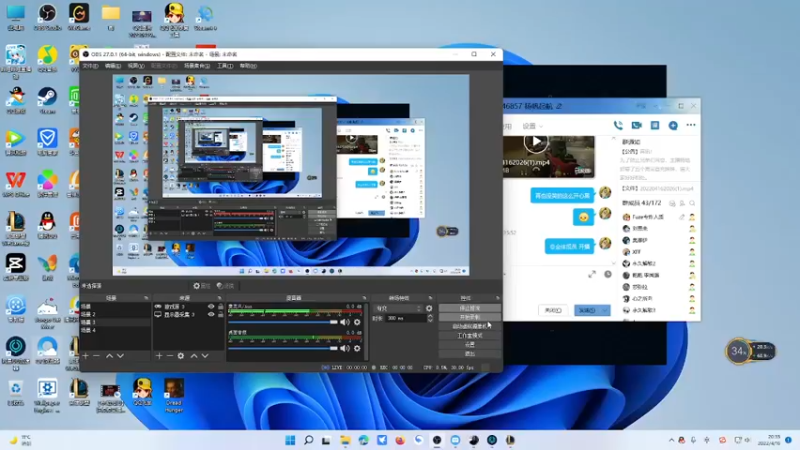The height and width of the screenshot is (450, 800).
Task: Toggle visibility of first source eye icon
Action: pyautogui.click(x=211, y=306)
